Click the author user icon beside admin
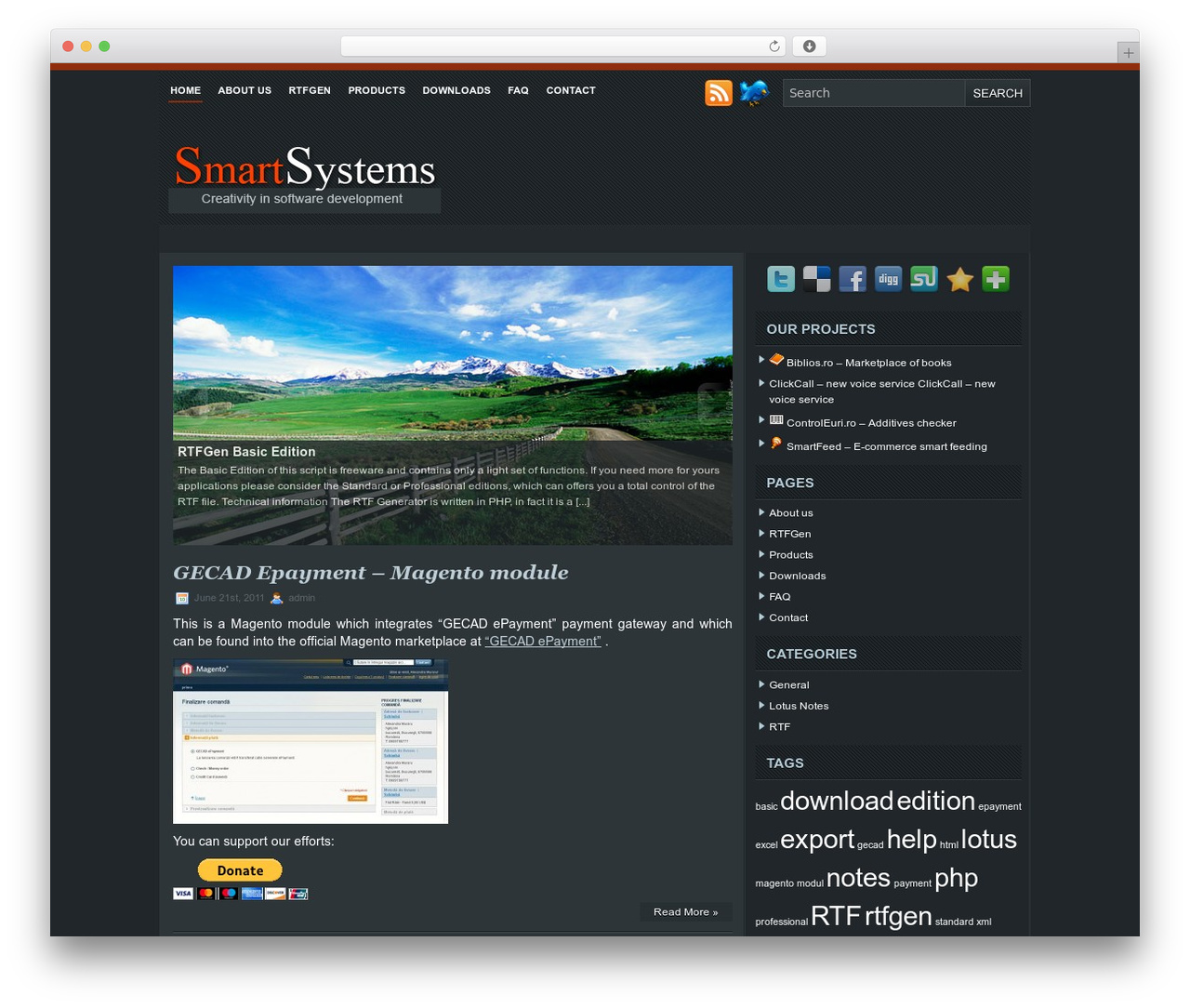 [x=276, y=598]
